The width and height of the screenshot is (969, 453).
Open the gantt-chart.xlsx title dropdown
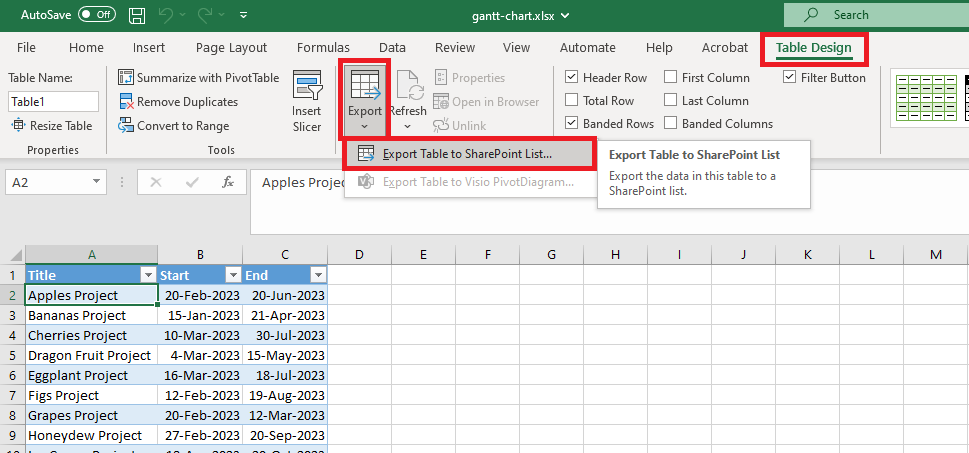(565, 16)
